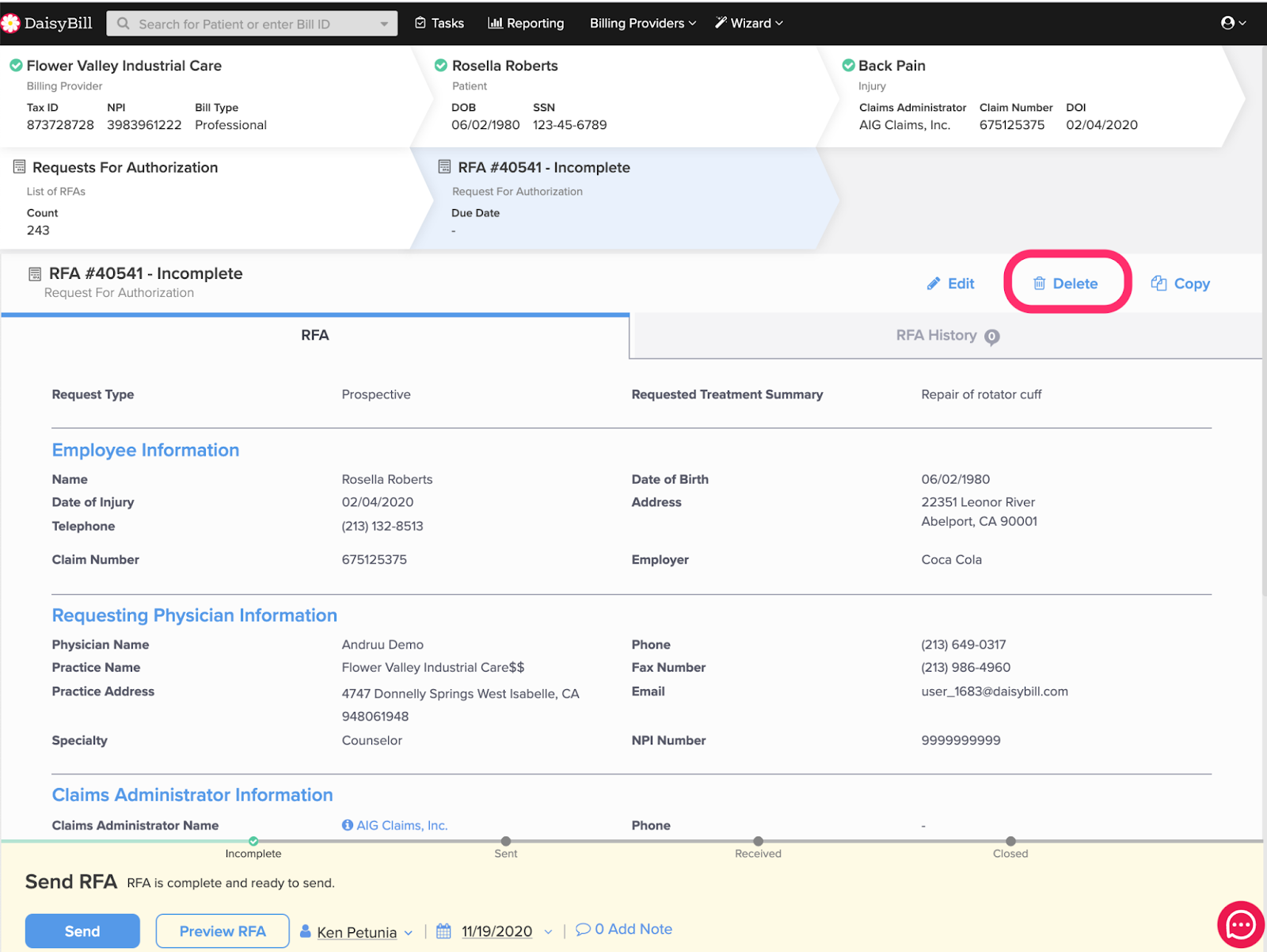Click the Preview RFA button
The width and height of the screenshot is (1267, 952).
[x=223, y=931]
